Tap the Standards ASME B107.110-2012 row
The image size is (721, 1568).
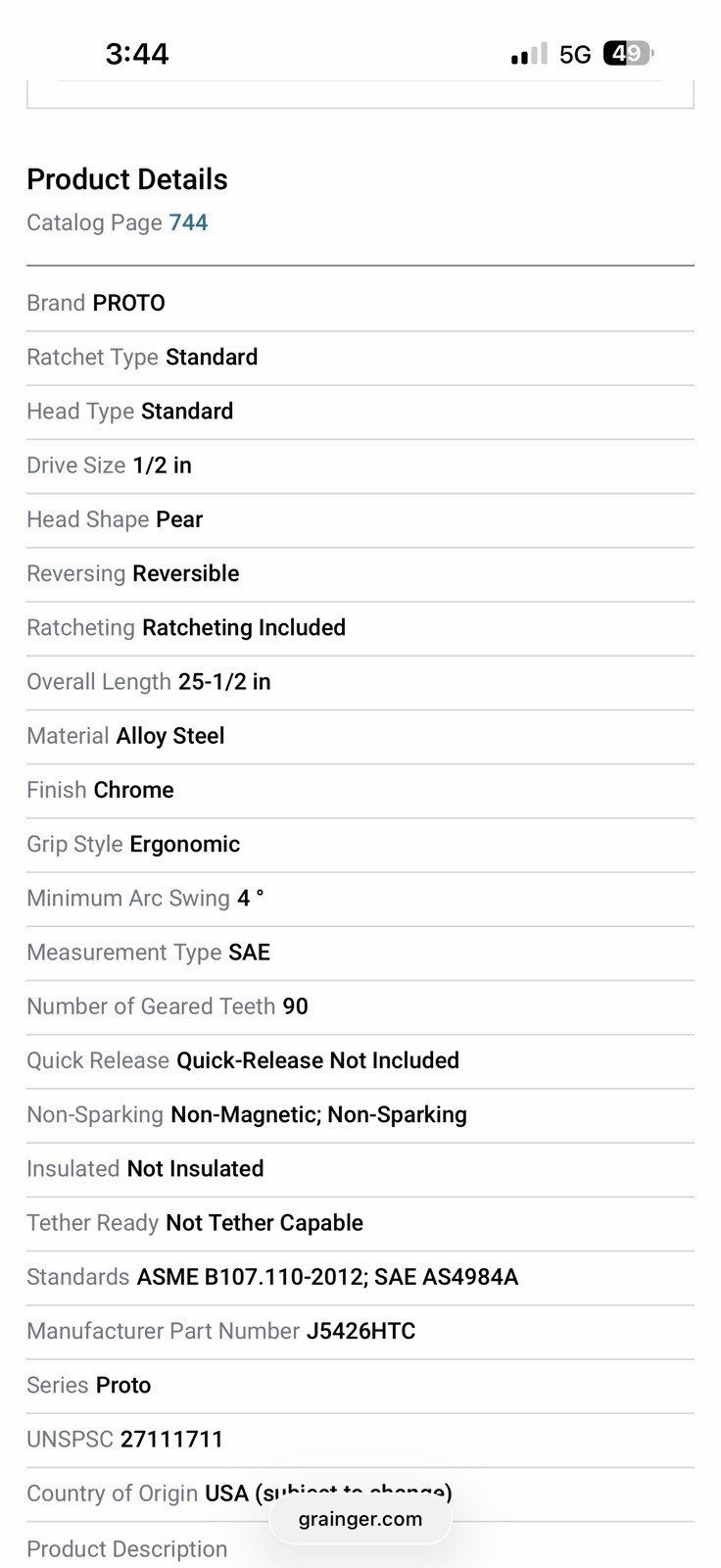pyautogui.click(x=360, y=1277)
